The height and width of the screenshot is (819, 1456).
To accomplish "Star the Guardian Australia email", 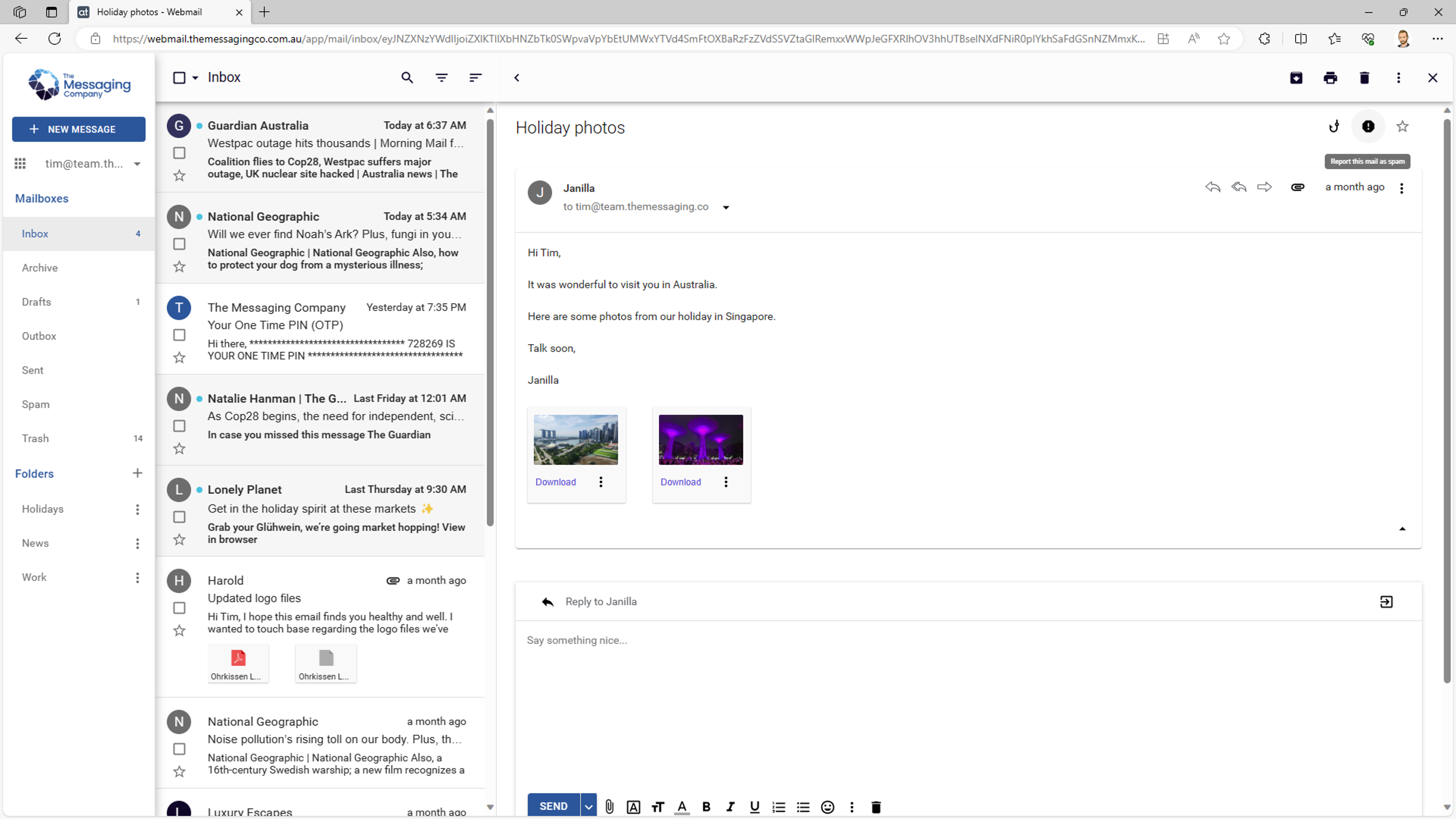I will (x=179, y=176).
